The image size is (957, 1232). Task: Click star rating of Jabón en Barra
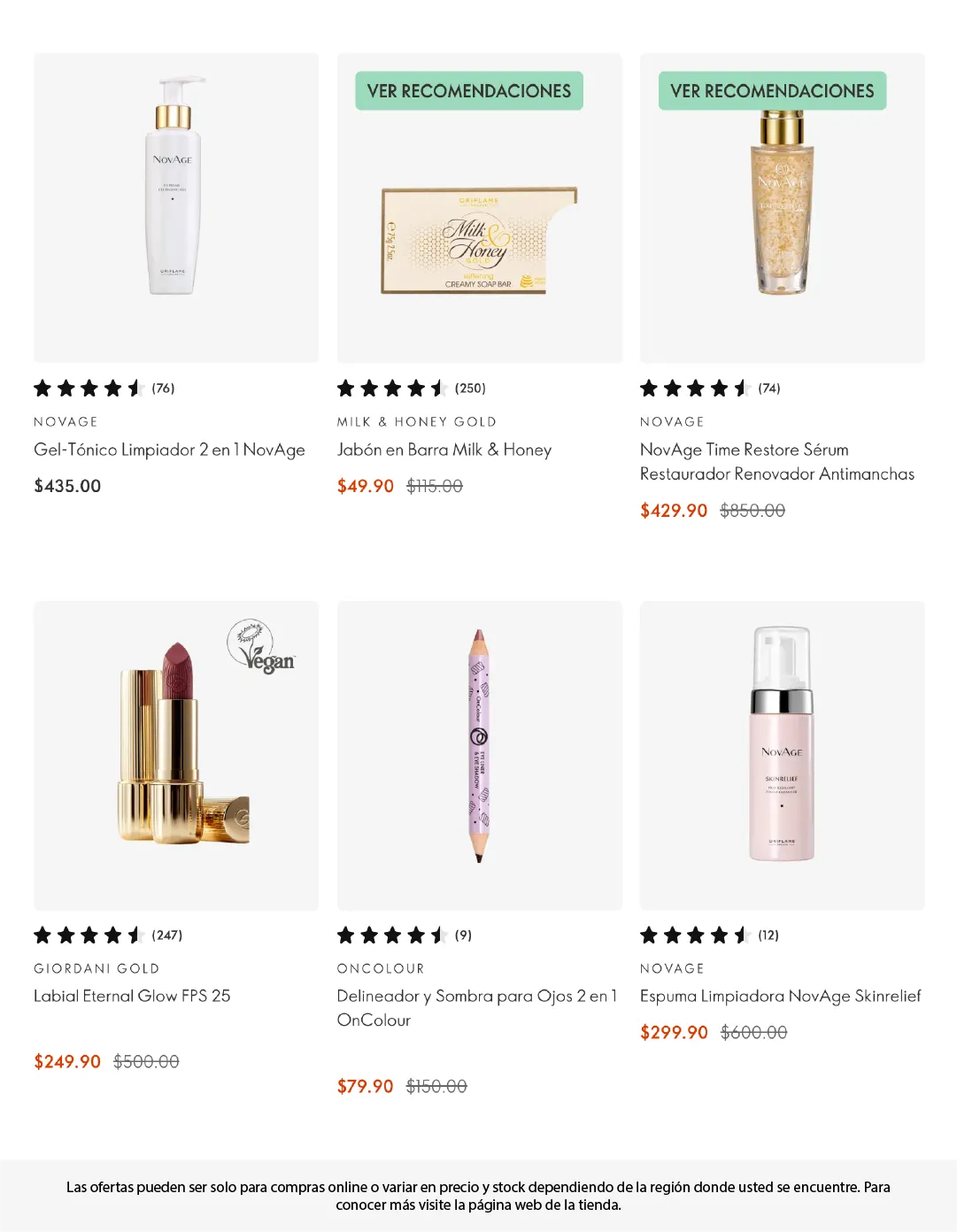(x=411, y=388)
